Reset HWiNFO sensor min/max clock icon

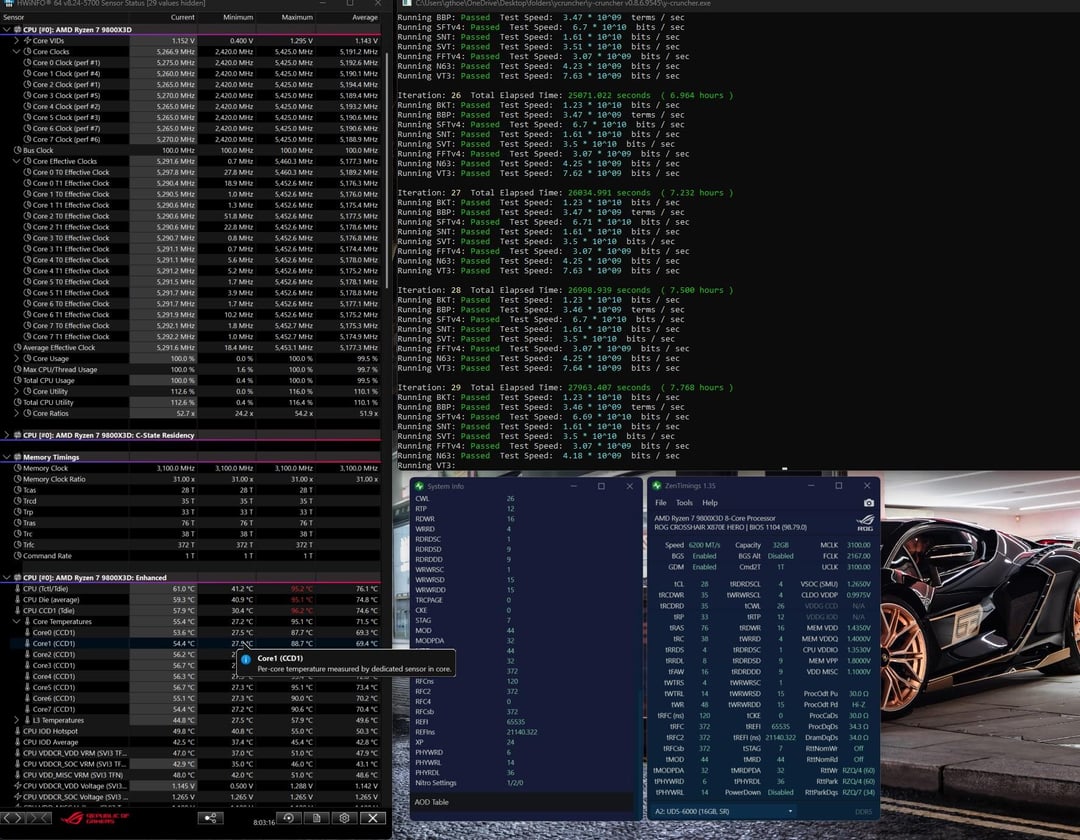[289, 818]
